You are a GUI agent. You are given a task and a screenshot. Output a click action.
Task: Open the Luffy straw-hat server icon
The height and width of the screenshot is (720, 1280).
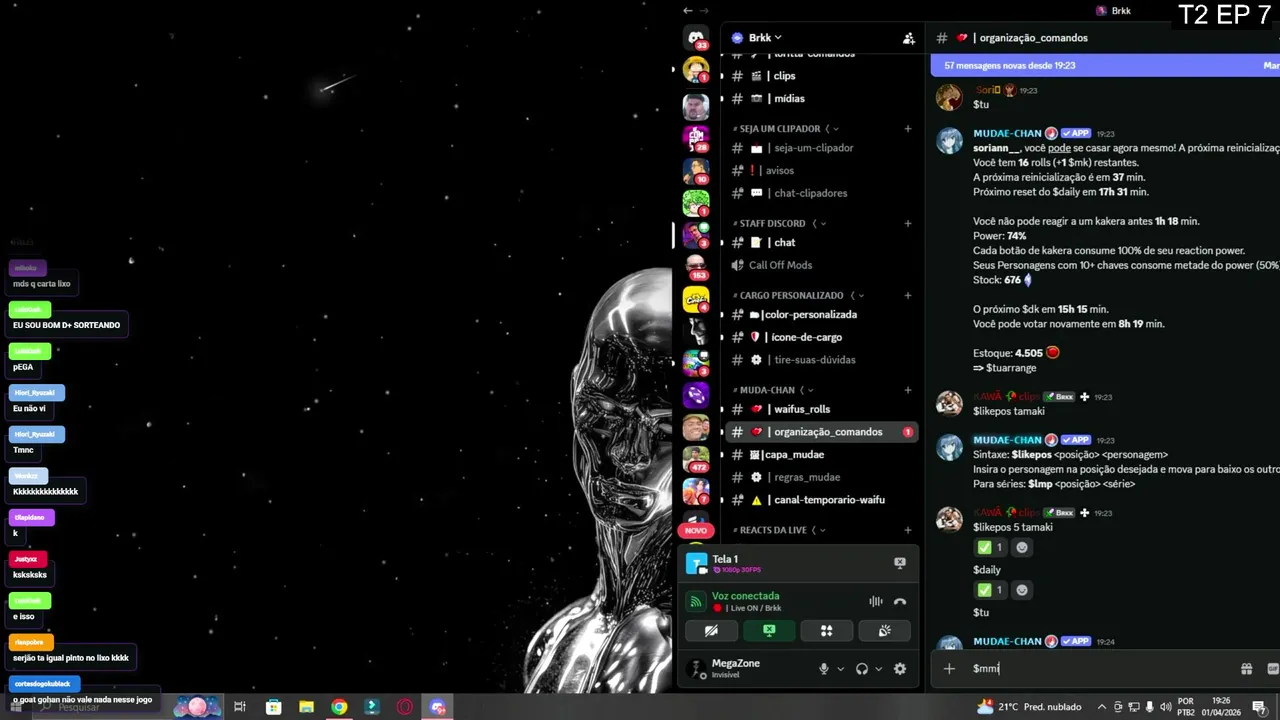696,70
